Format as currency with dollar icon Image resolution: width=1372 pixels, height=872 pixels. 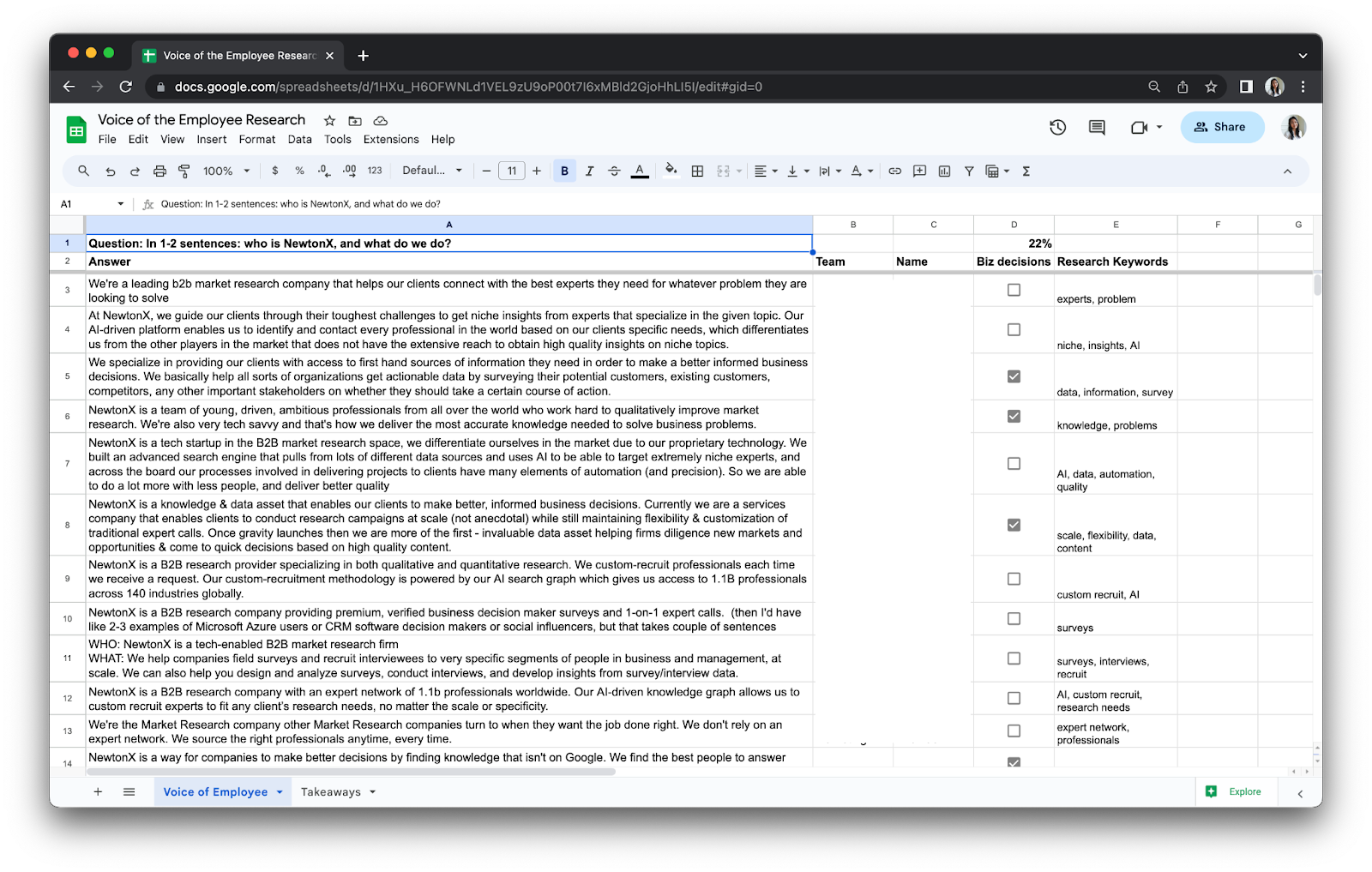274,171
